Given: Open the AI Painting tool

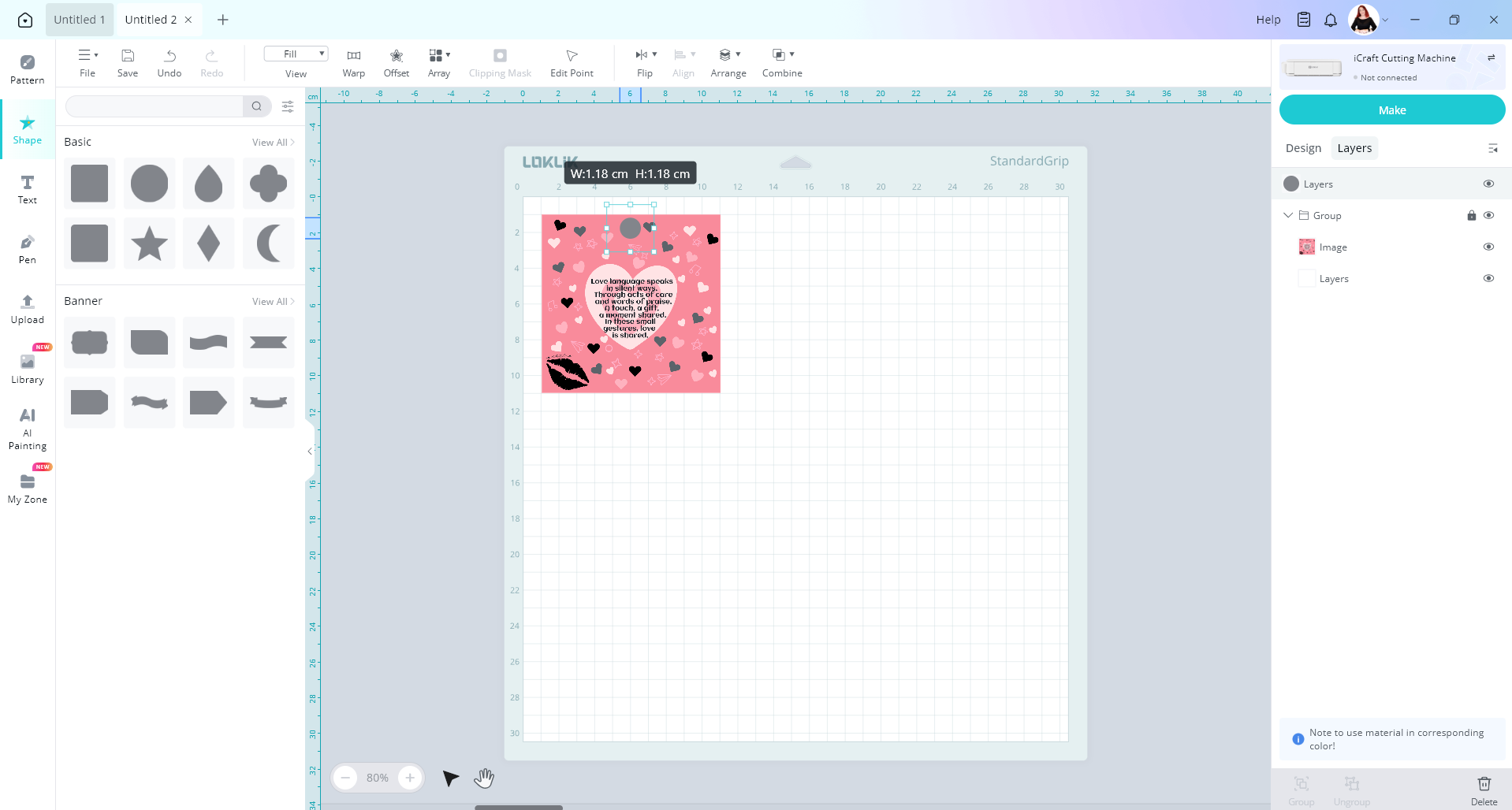Looking at the screenshot, I should [x=28, y=428].
